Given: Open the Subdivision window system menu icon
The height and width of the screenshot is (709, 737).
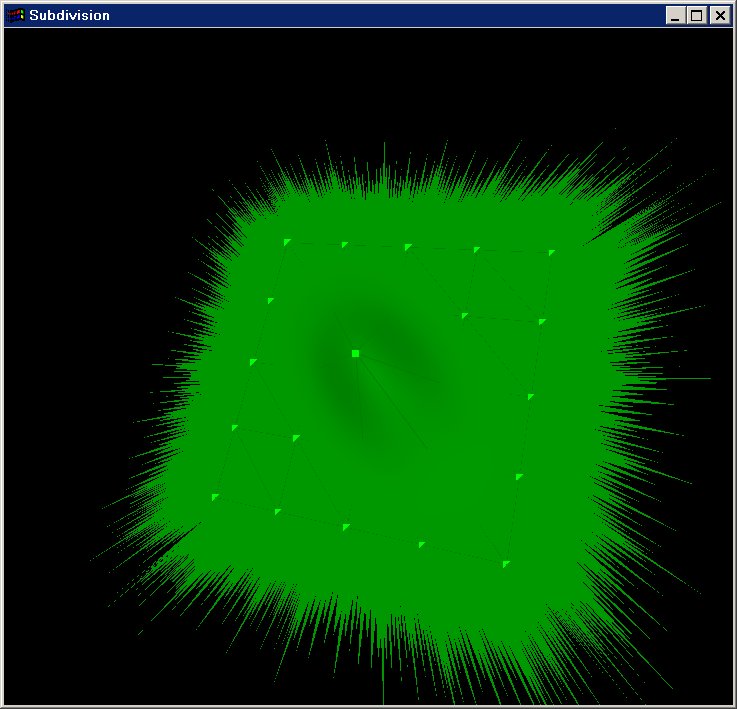Looking at the screenshot, I should pos(15,15).
